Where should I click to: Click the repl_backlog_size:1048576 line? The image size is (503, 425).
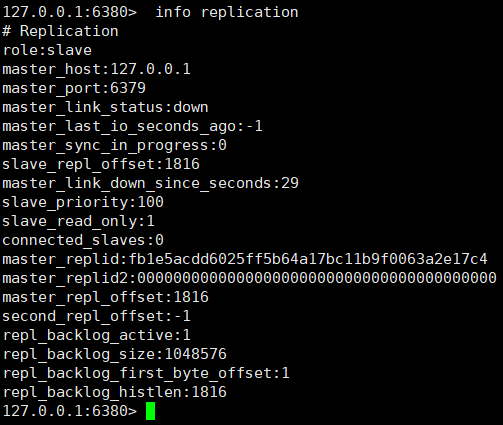pos(114,354)
